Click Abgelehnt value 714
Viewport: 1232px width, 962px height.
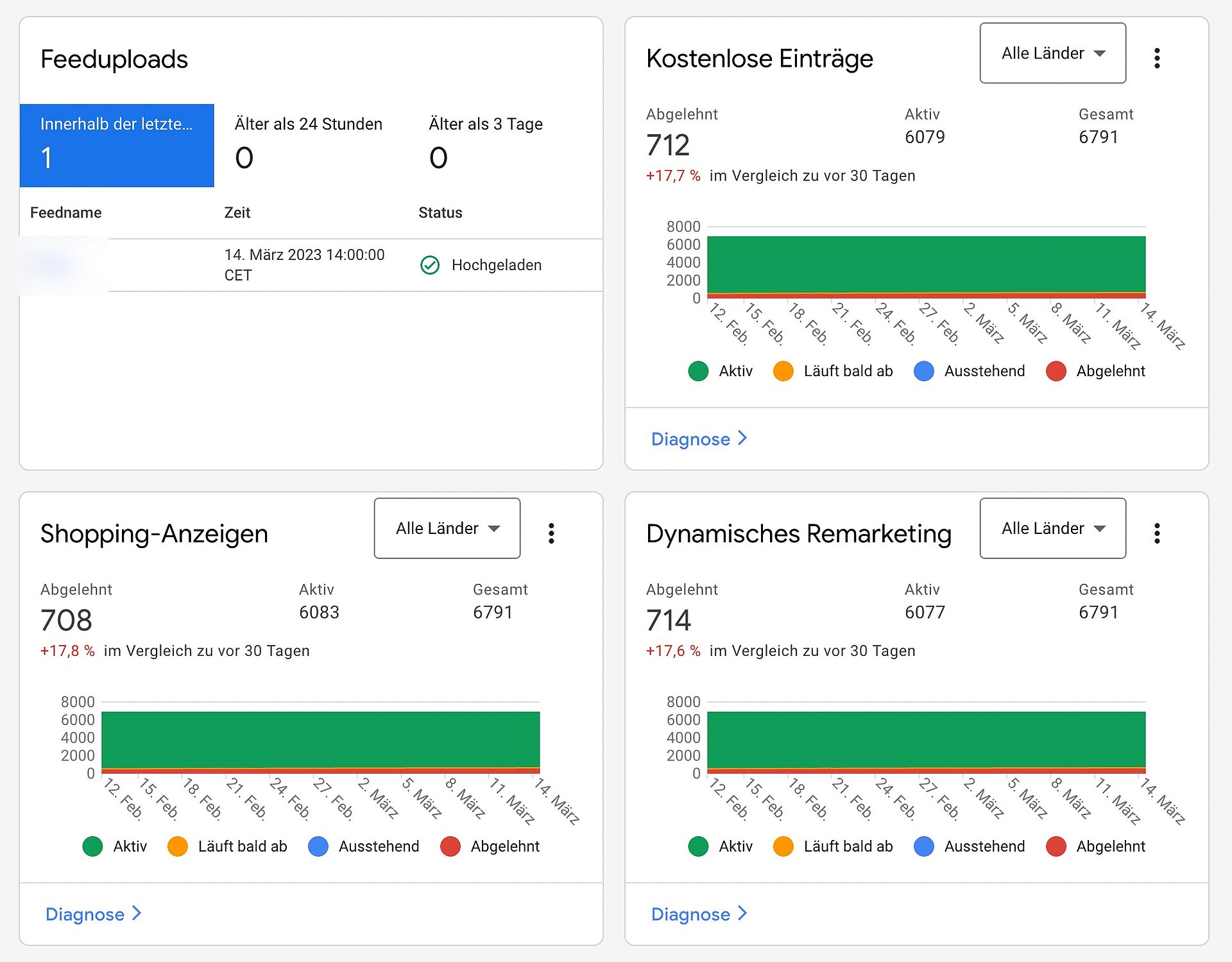669,621
